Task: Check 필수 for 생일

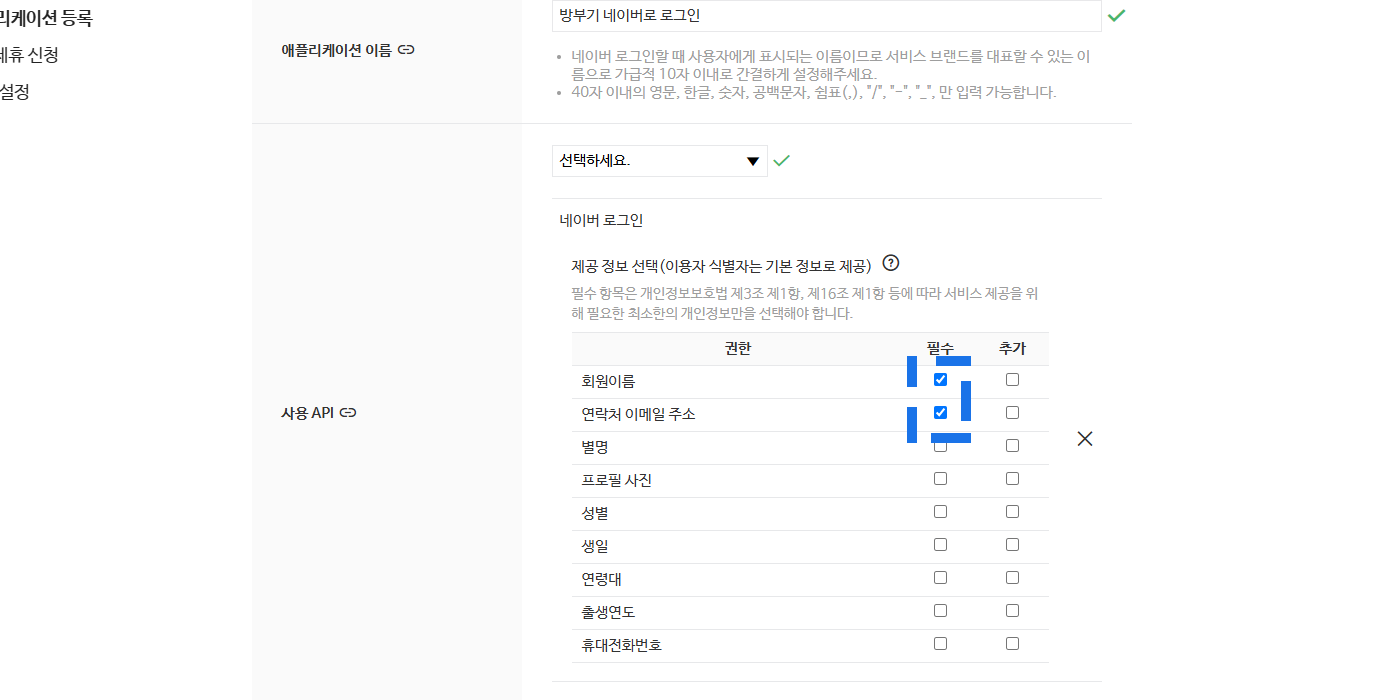Action: tap(940, 545)
